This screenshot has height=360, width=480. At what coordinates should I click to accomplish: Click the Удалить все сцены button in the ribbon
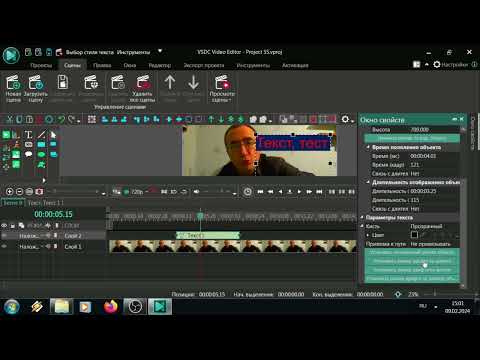tap(142, 88)
